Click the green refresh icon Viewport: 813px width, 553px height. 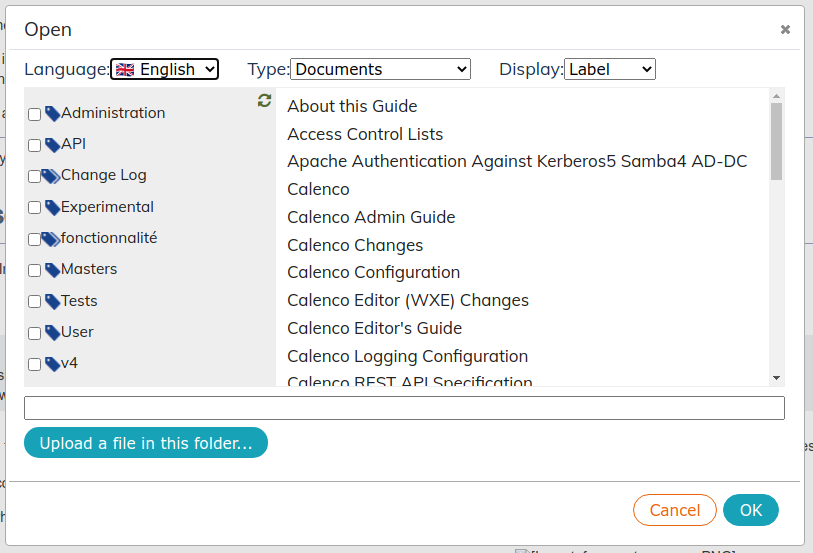(264, 101)
